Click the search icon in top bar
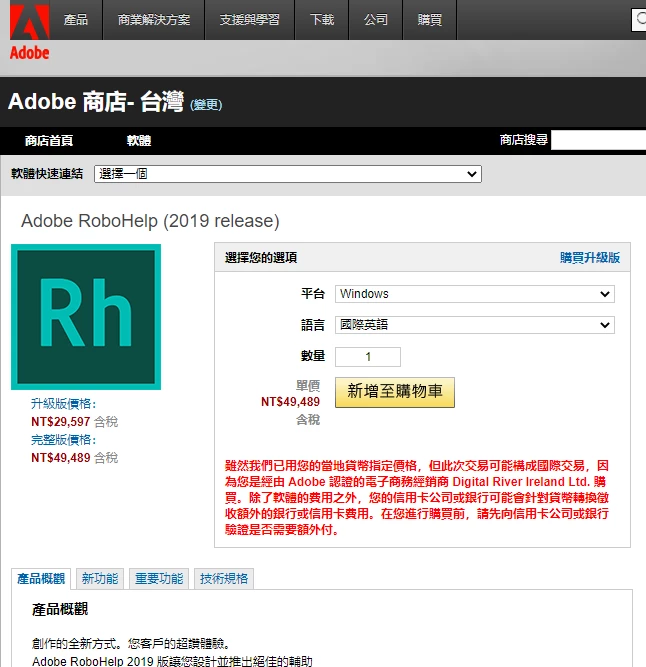646x667 pixels. (x=640, y=19)
